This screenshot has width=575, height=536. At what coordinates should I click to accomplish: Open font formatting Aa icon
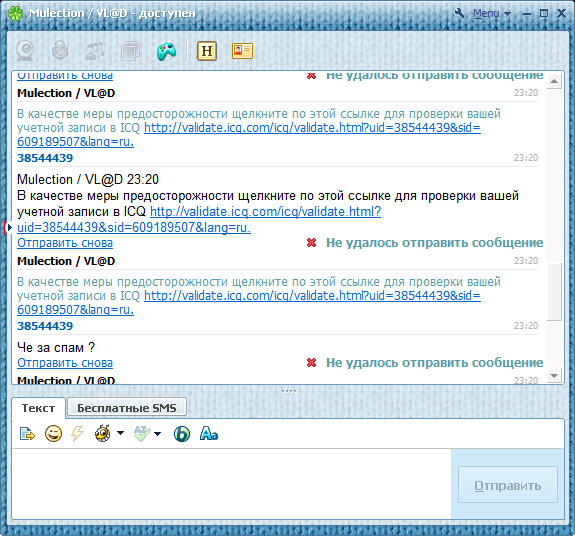(x=209, y=433)
